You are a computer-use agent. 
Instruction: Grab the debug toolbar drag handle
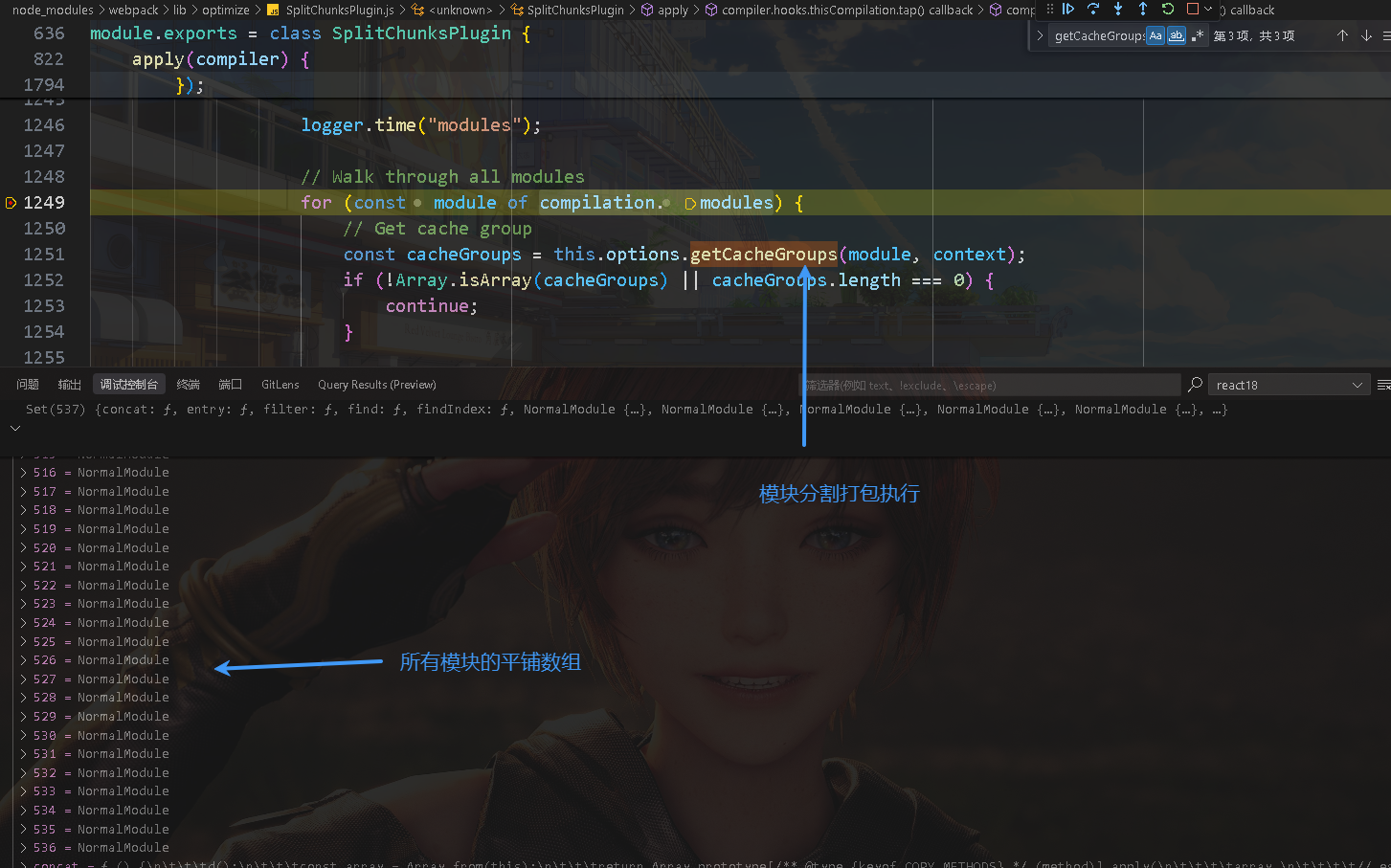1050,9
